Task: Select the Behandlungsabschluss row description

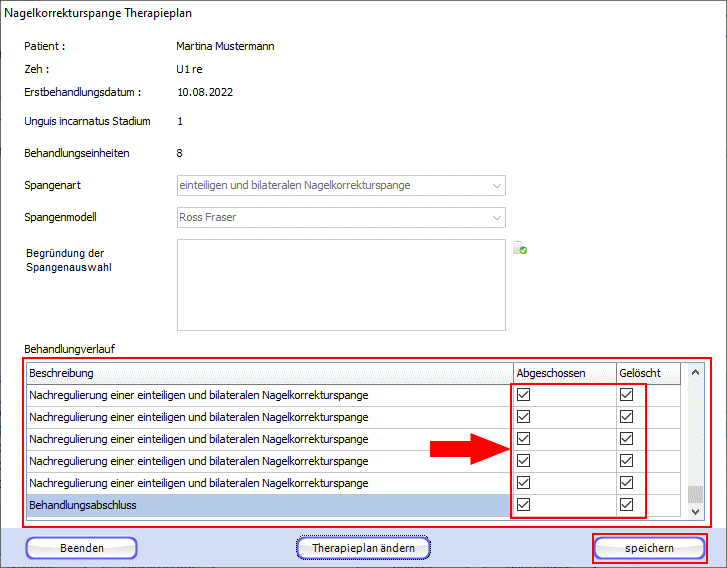Action: 268,505
